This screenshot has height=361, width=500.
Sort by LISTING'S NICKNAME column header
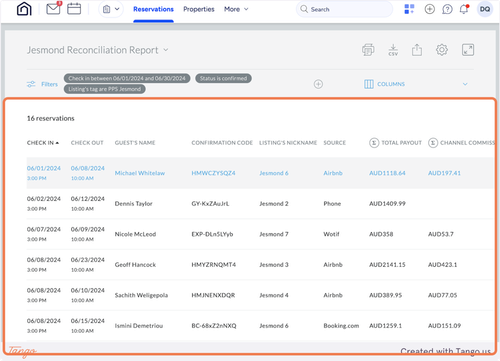(x=288, y=143)
